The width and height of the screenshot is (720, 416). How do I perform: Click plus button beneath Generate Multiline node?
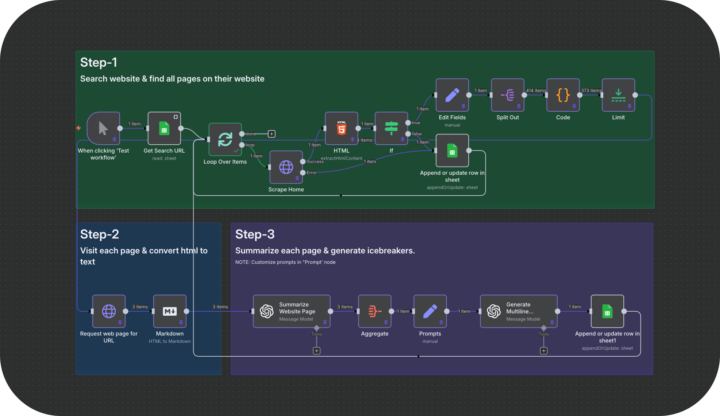coord(543,350)
